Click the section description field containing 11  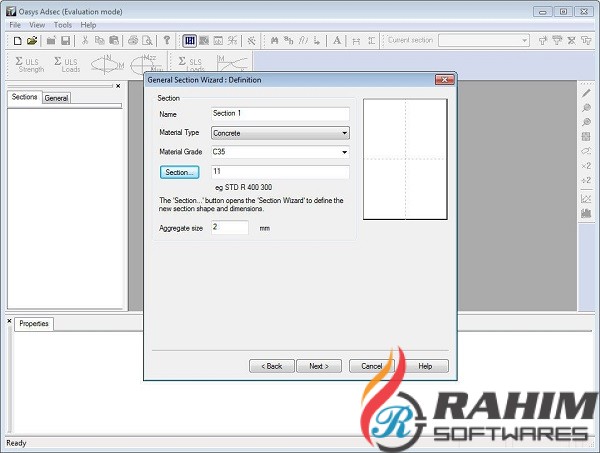coord(280,172)
